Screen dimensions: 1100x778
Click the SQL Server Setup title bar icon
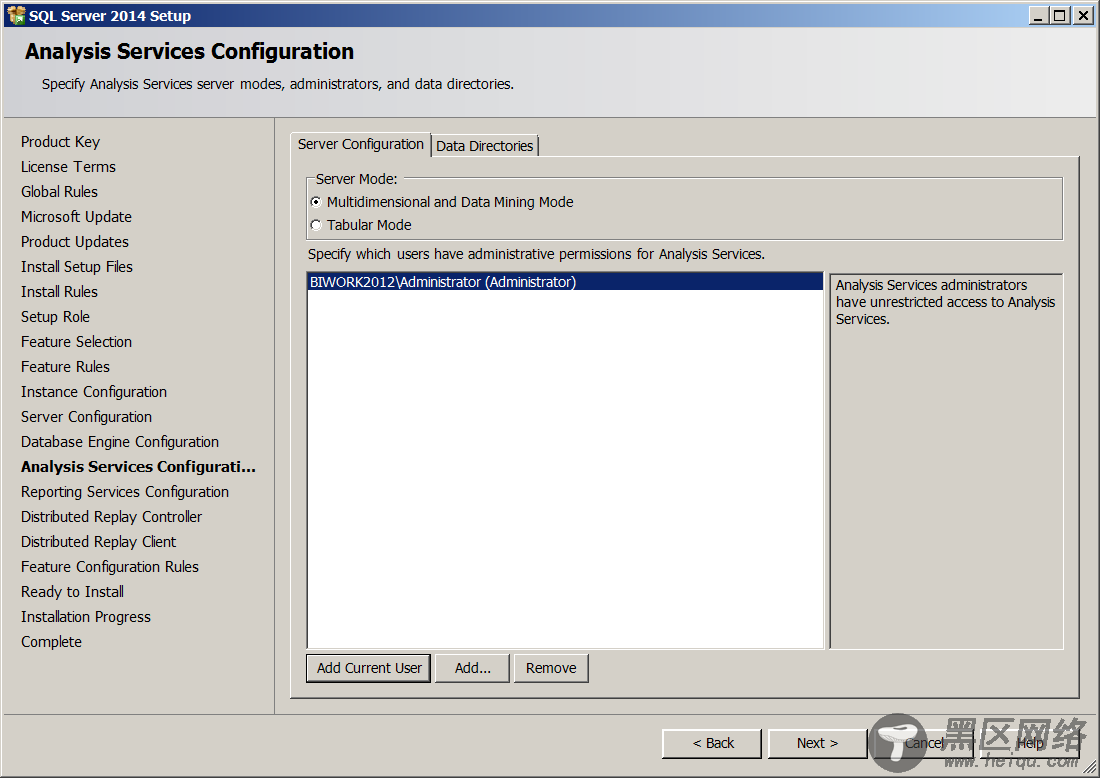coord(15,15)
